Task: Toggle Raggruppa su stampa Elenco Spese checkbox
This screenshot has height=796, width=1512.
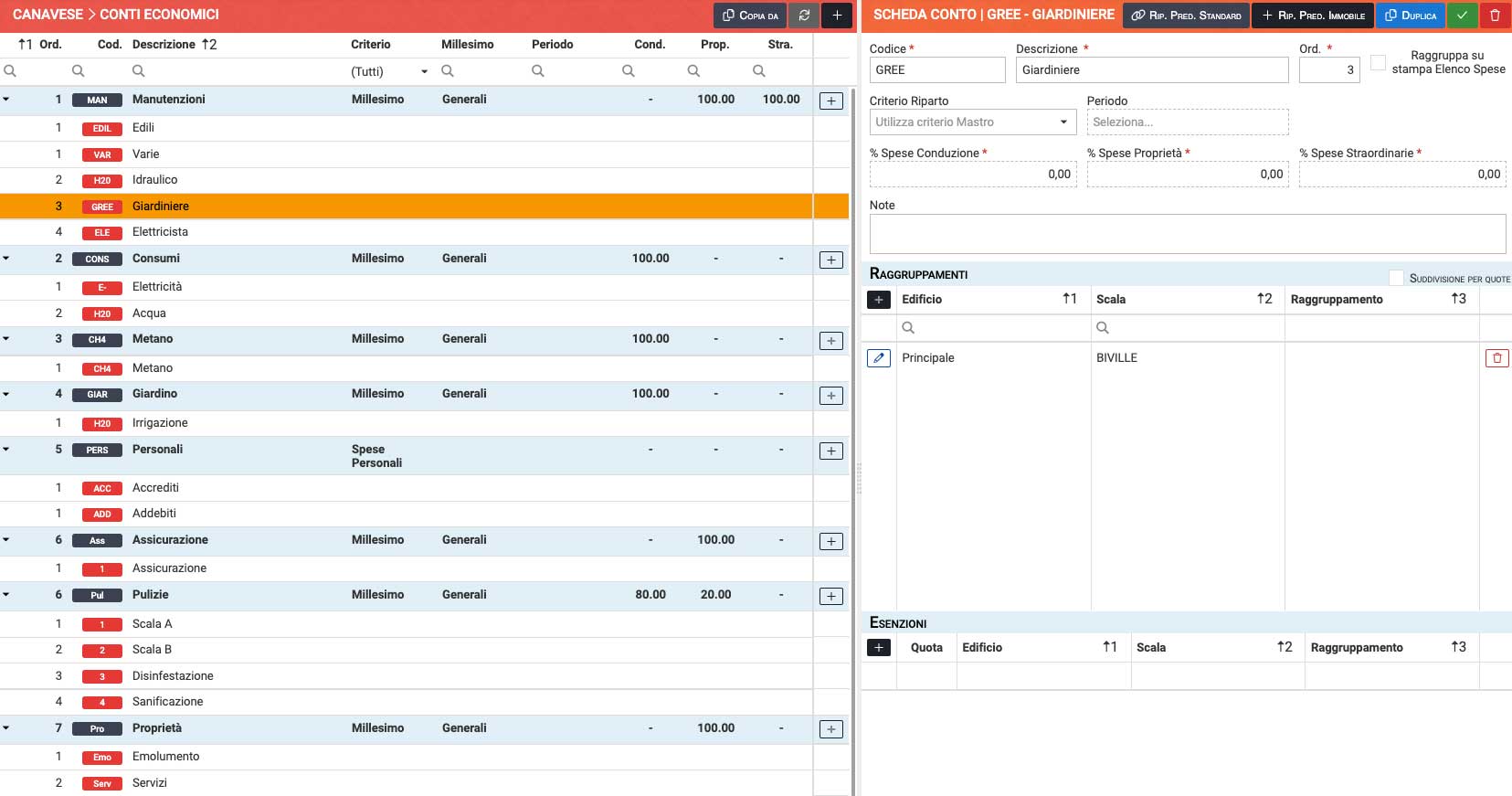Action: [1378, 62]
